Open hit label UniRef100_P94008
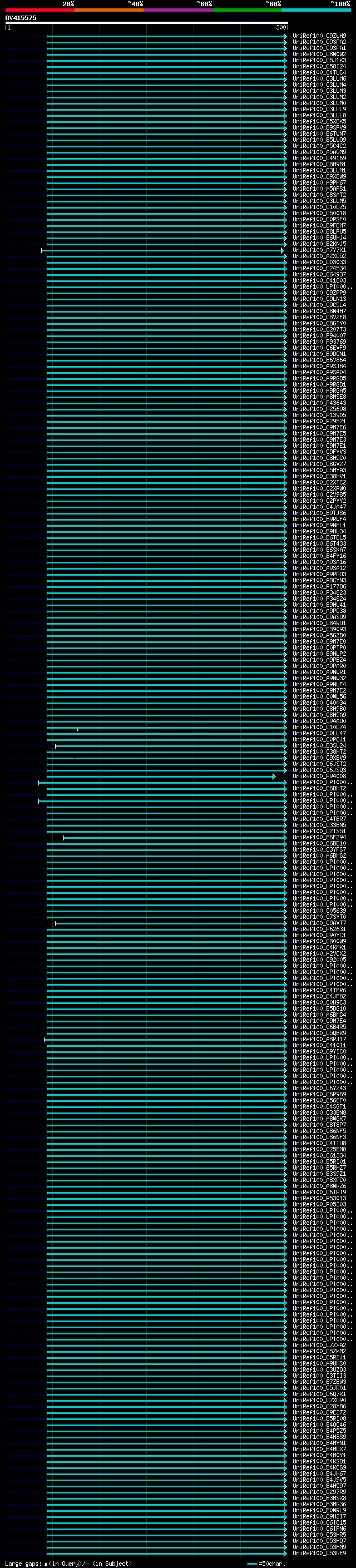Image resolution: width=356 pixels, height=1568 pixels. coord(319,776)
